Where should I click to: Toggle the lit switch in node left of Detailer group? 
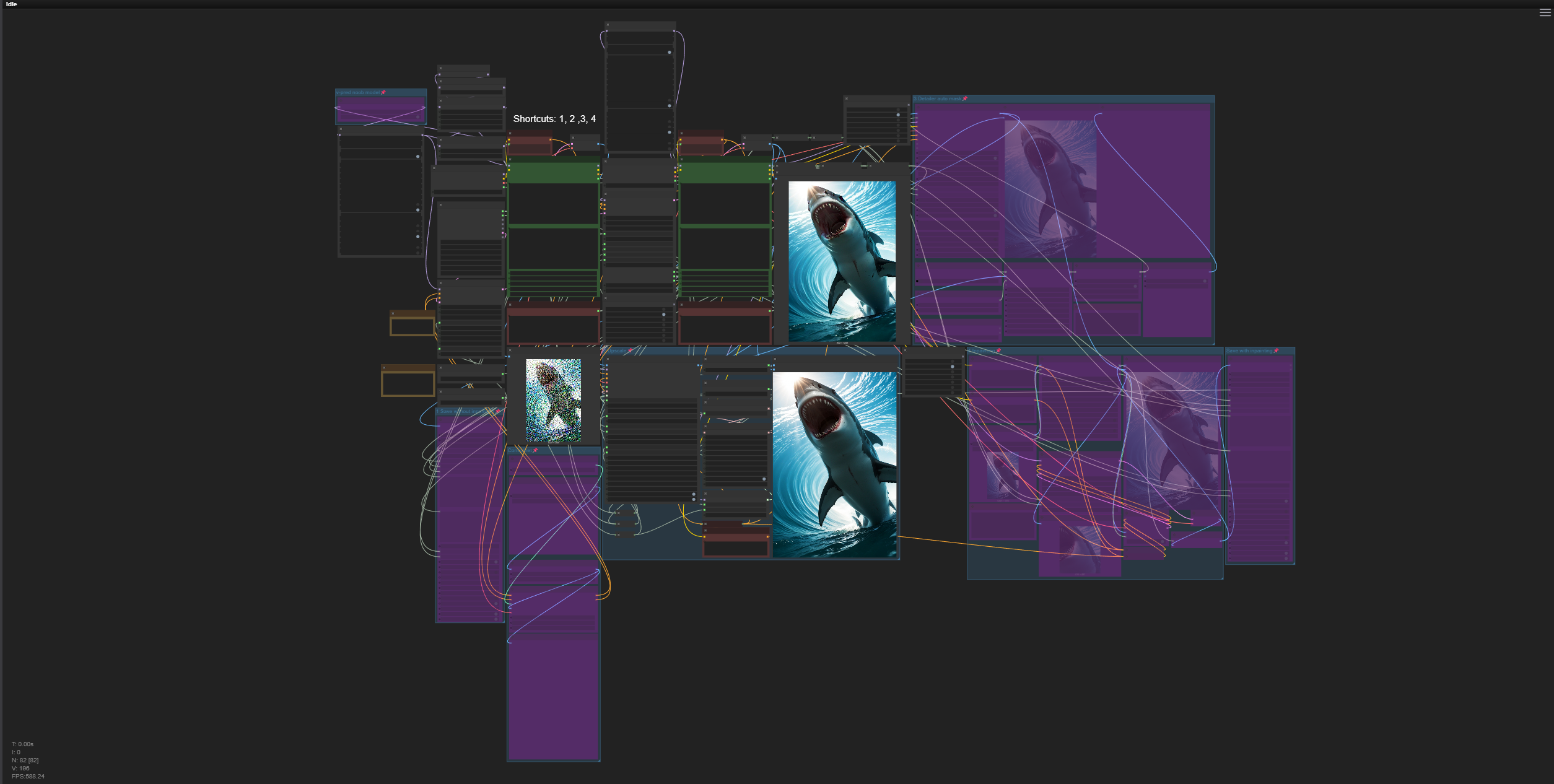click(x=898, y=115)
